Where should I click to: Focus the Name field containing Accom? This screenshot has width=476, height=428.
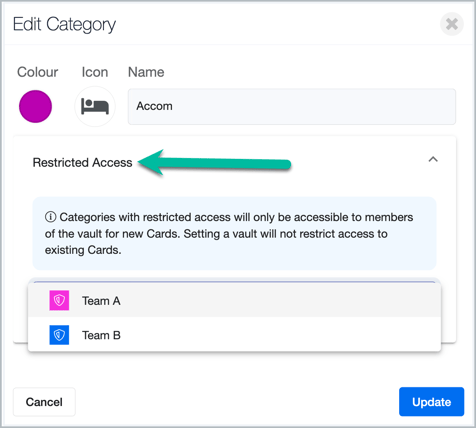pos(292,107)
